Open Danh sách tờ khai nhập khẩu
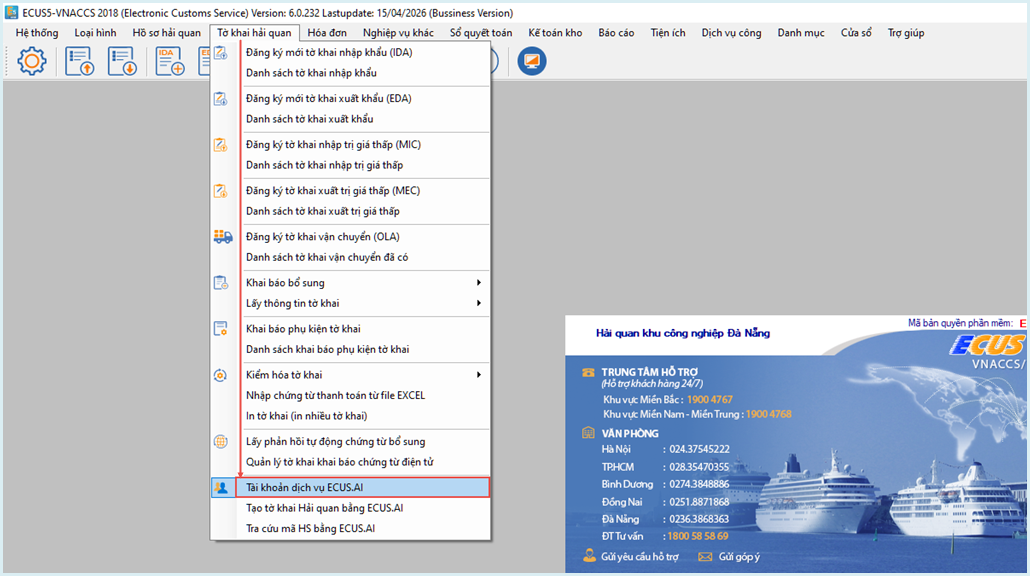Viewport: 1030px width, 576px height. click(x=311, y=73)
